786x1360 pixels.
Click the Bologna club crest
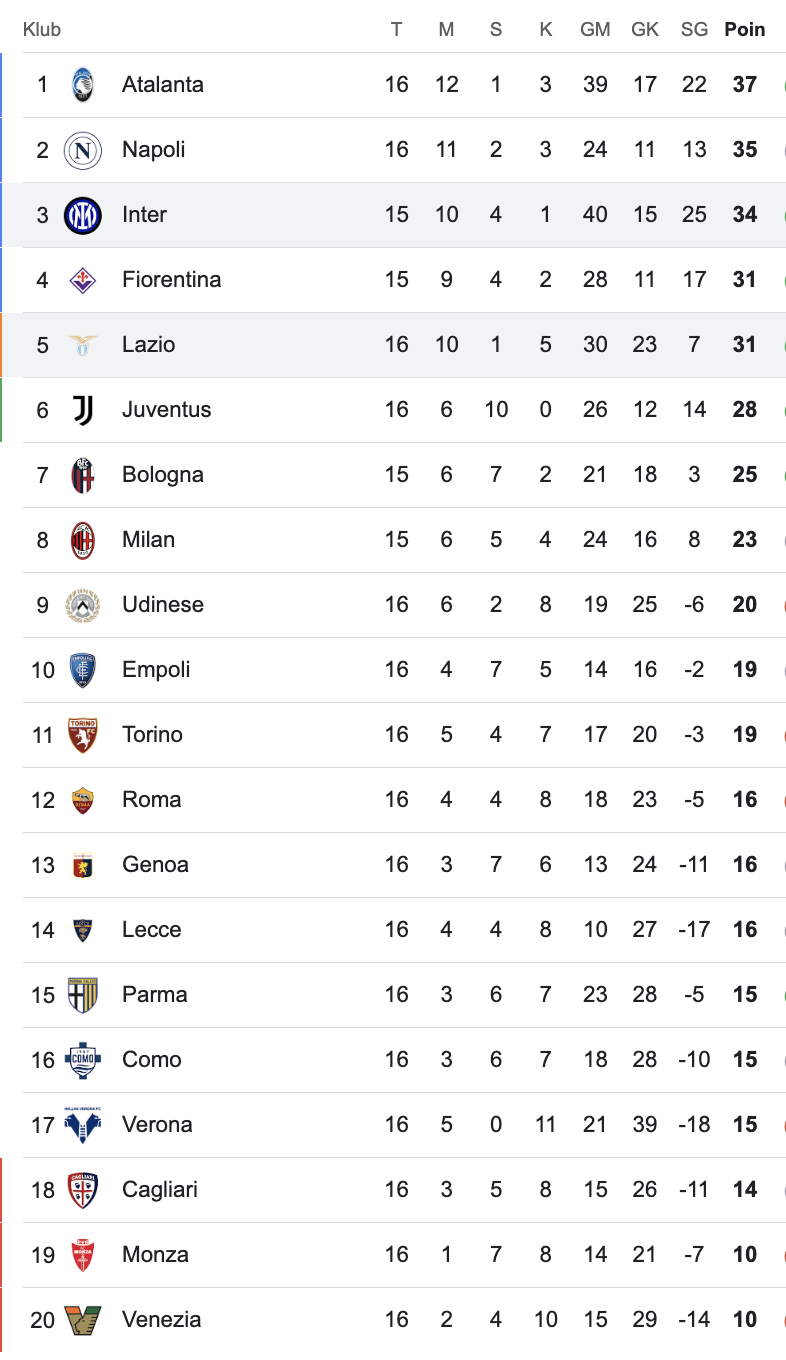pyautogui.click(x=83, y=475)
